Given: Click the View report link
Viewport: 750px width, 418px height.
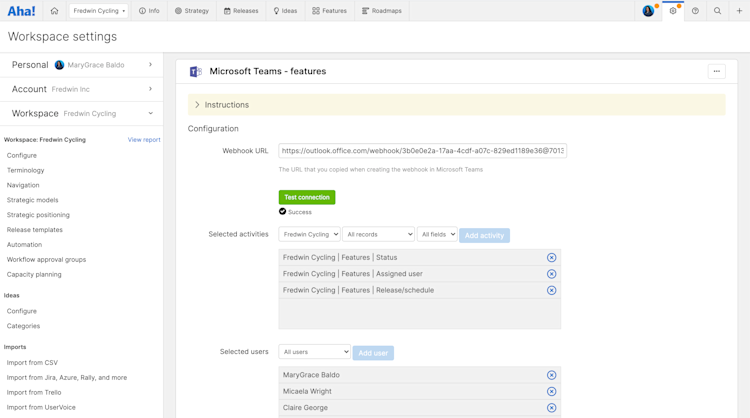Looking at the screenshot, I should point(144,140).
